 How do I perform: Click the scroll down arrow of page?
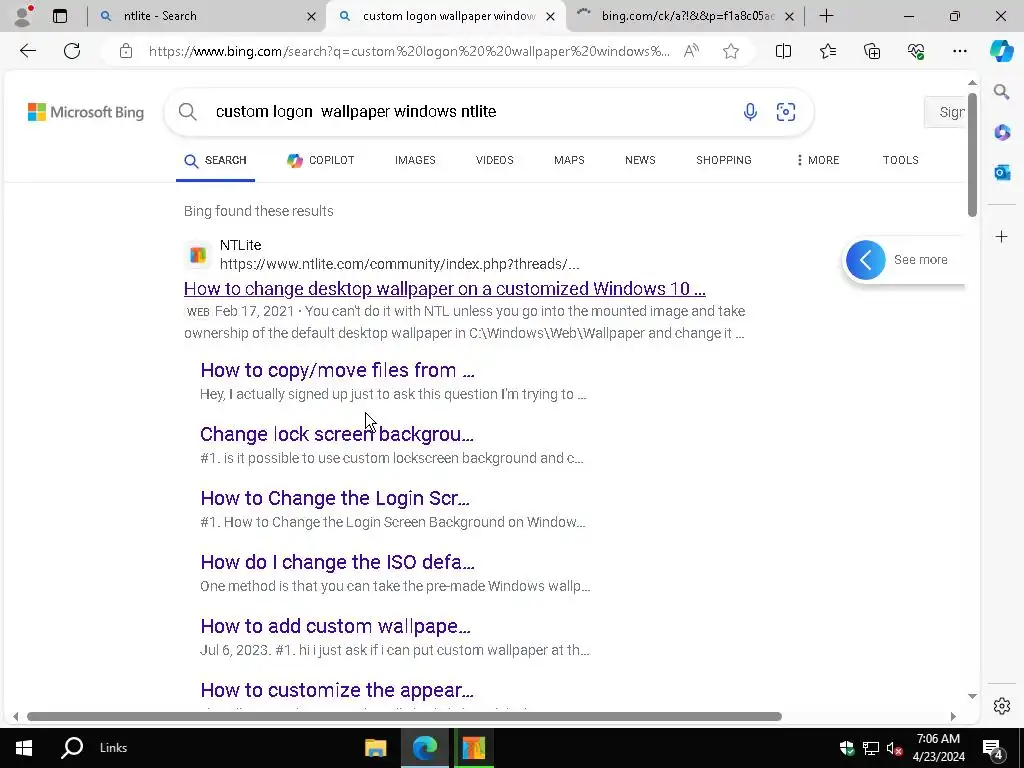pyautogui.click(x=972, y=696)
